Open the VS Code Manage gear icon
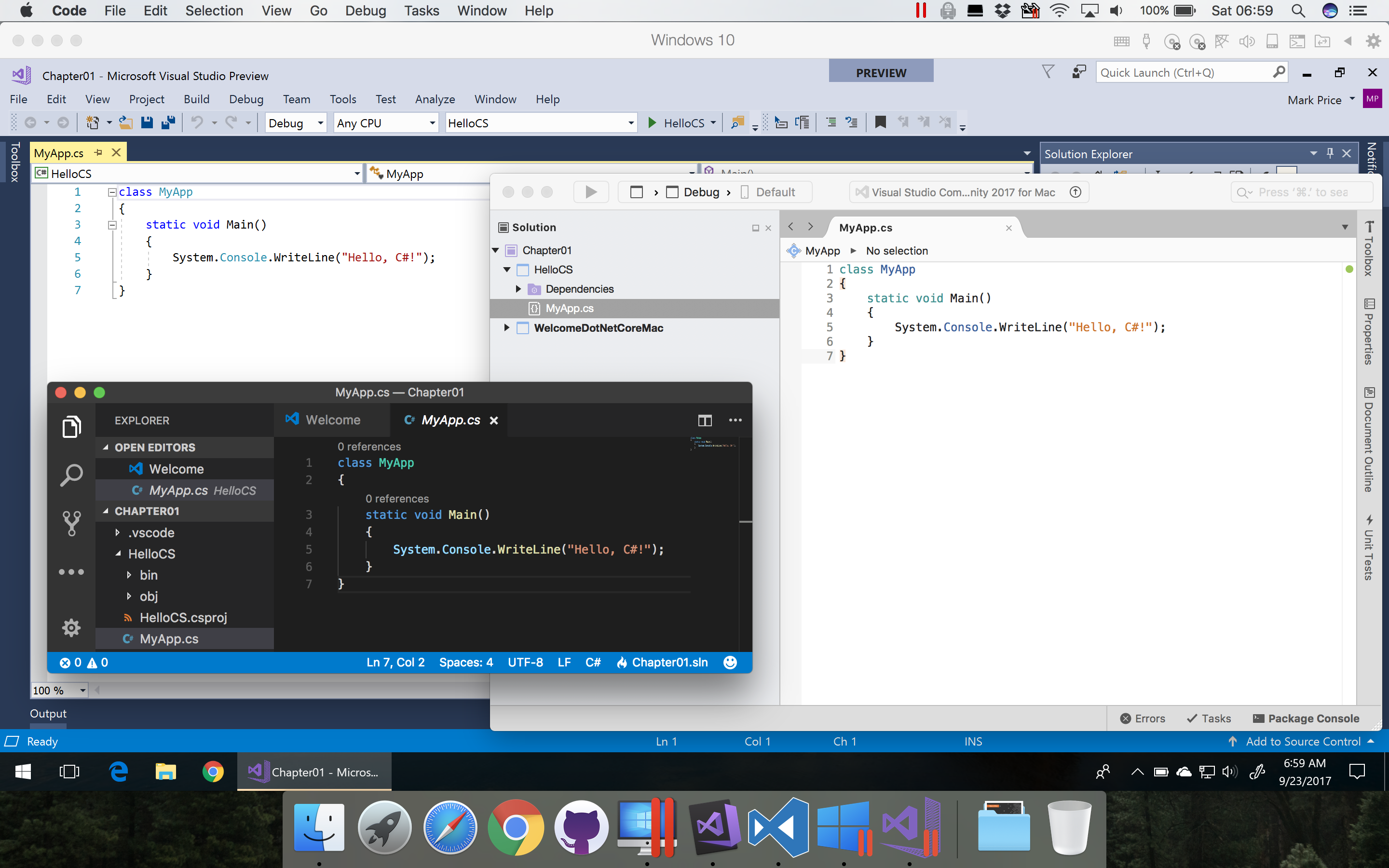 (x=71, y=627)
